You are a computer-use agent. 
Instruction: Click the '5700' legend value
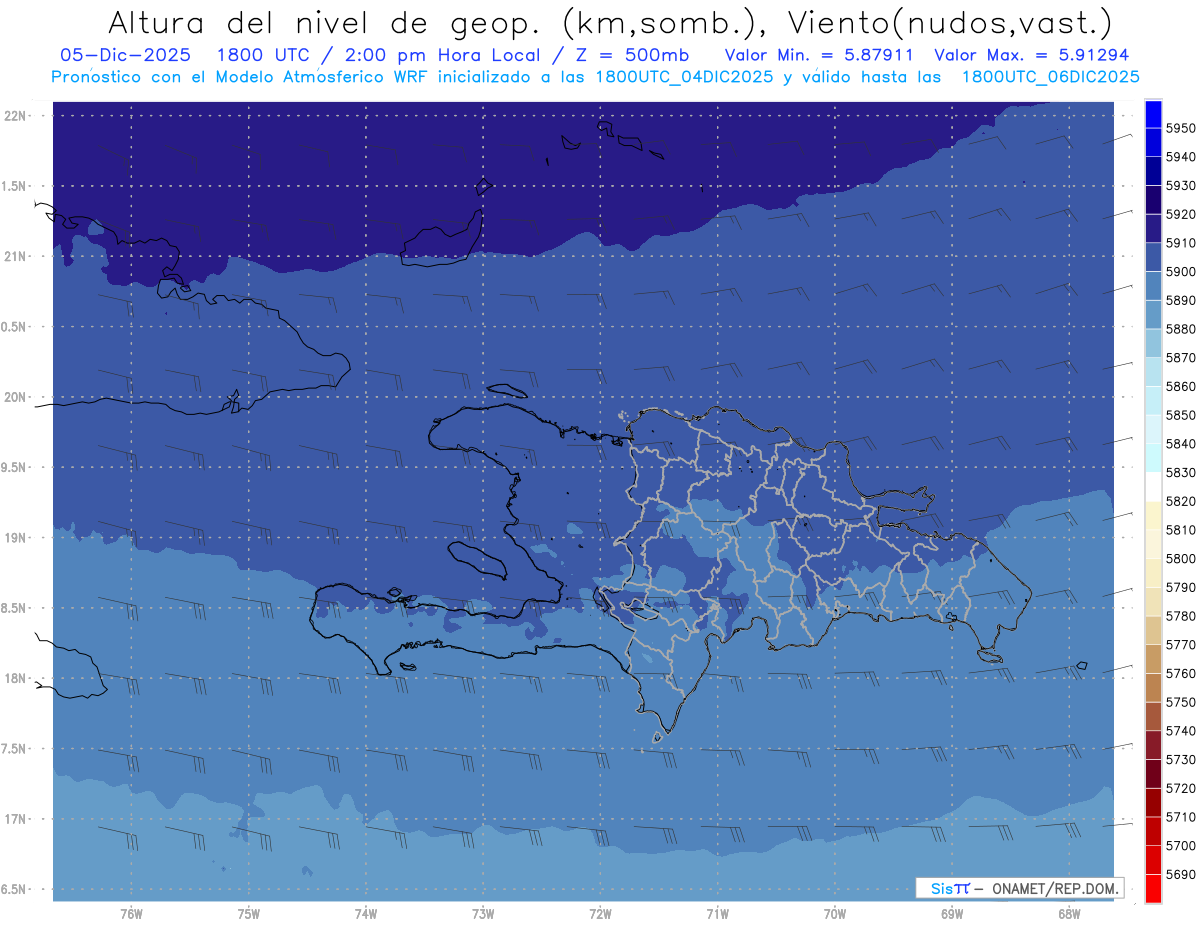1180,846
